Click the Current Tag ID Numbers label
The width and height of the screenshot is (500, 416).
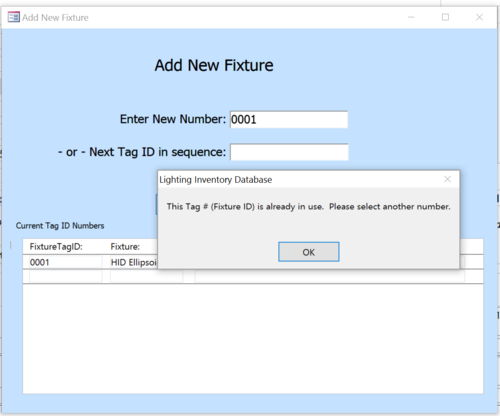(60, 226)
